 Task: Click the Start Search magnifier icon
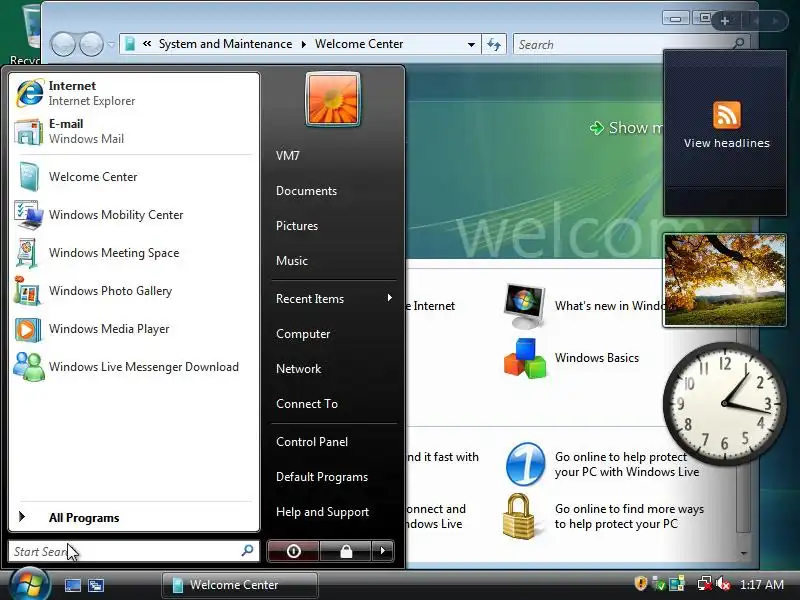click(x=247, y=551)
